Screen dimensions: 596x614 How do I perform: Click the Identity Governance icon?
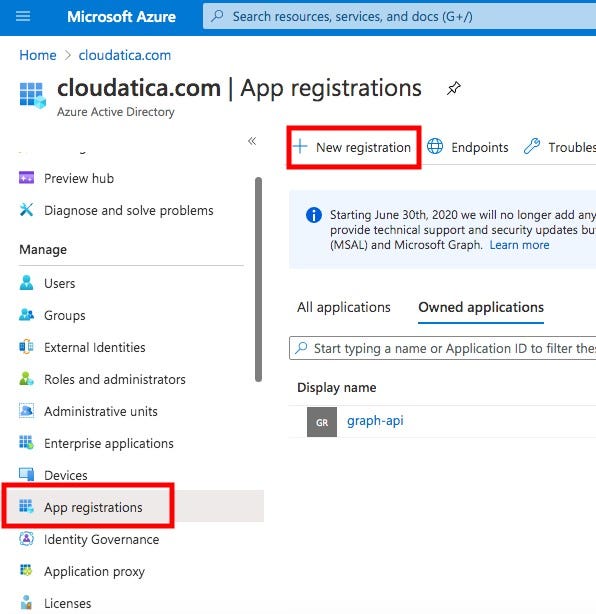(x=26, y=539)
